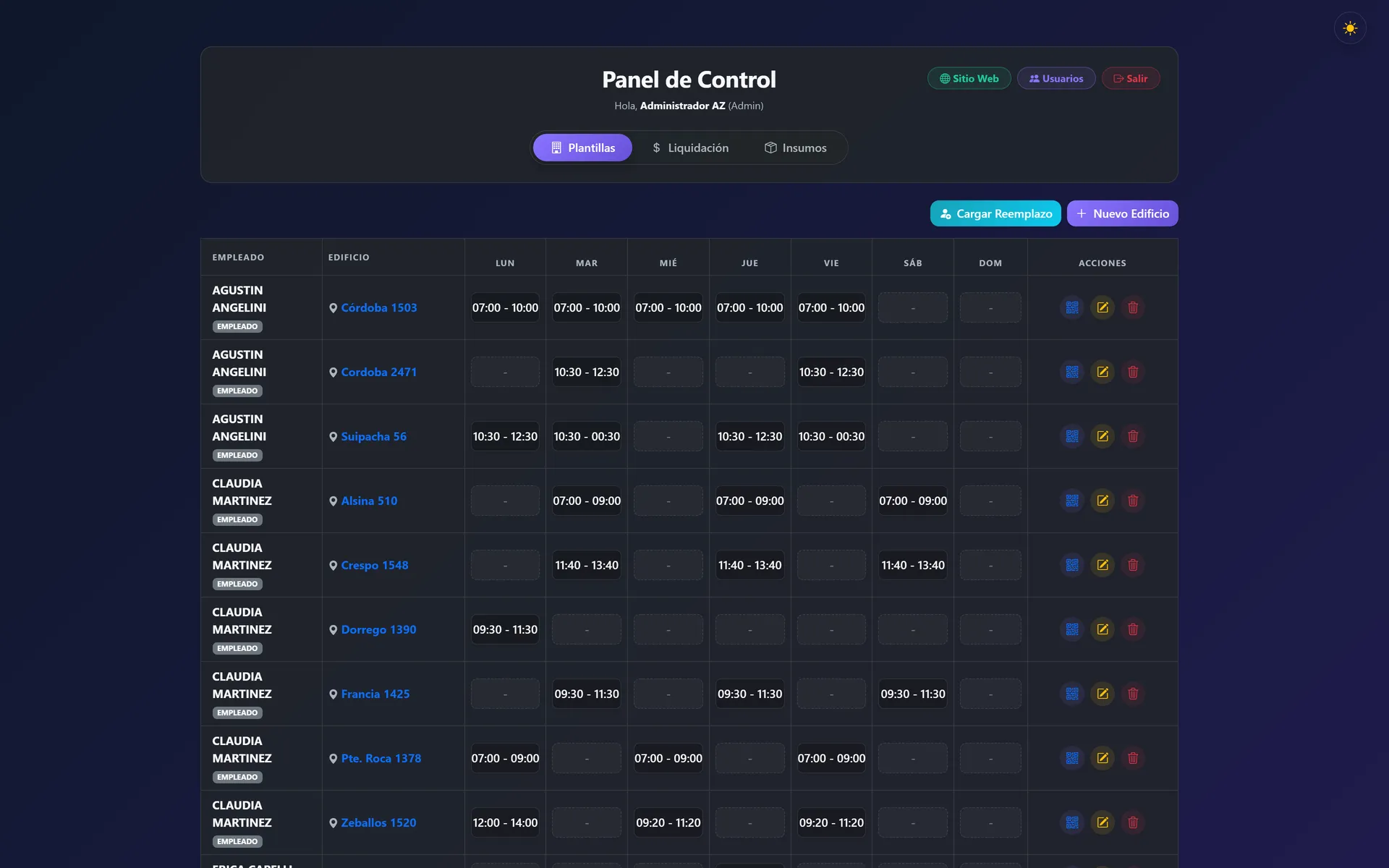Edit Suipacha 56 schedule
Screen dimensions: 1389x868
point(1103,436)
